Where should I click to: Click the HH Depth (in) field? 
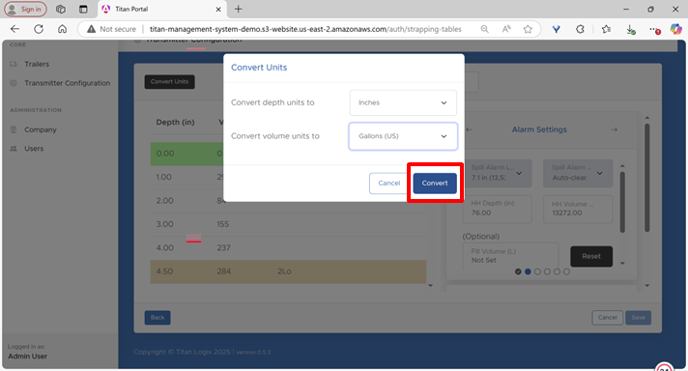tap(497, 209)
